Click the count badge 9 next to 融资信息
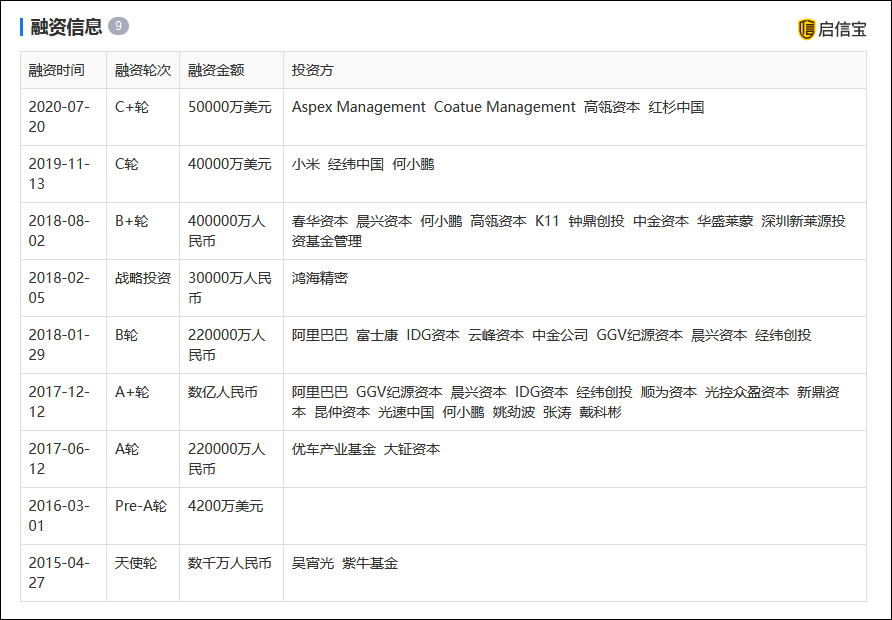Viewport: 892px width, 620px height. pos(118,26)
